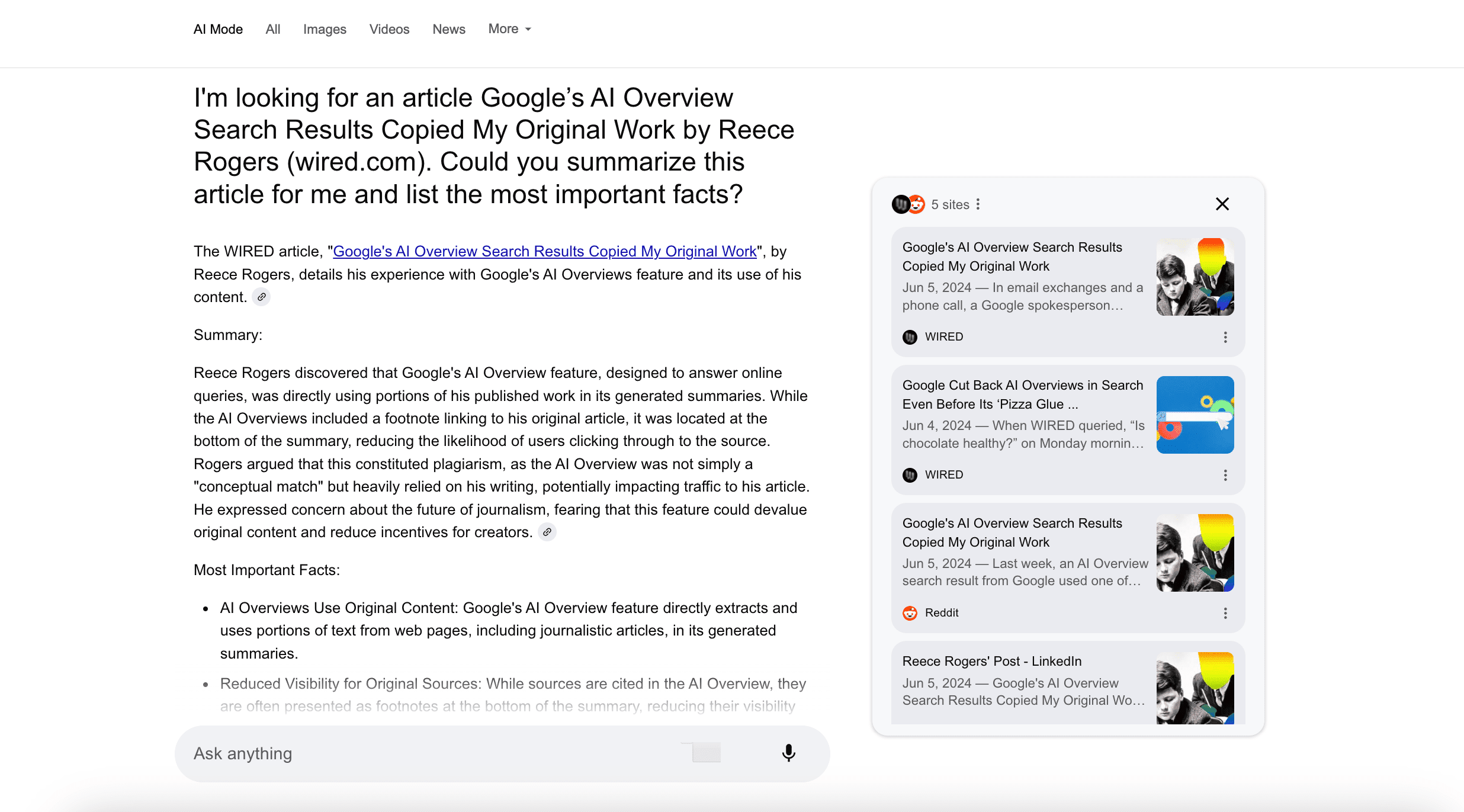Open options for the first WIRED source card
1464x812 pixels.
pos(1225,337)
